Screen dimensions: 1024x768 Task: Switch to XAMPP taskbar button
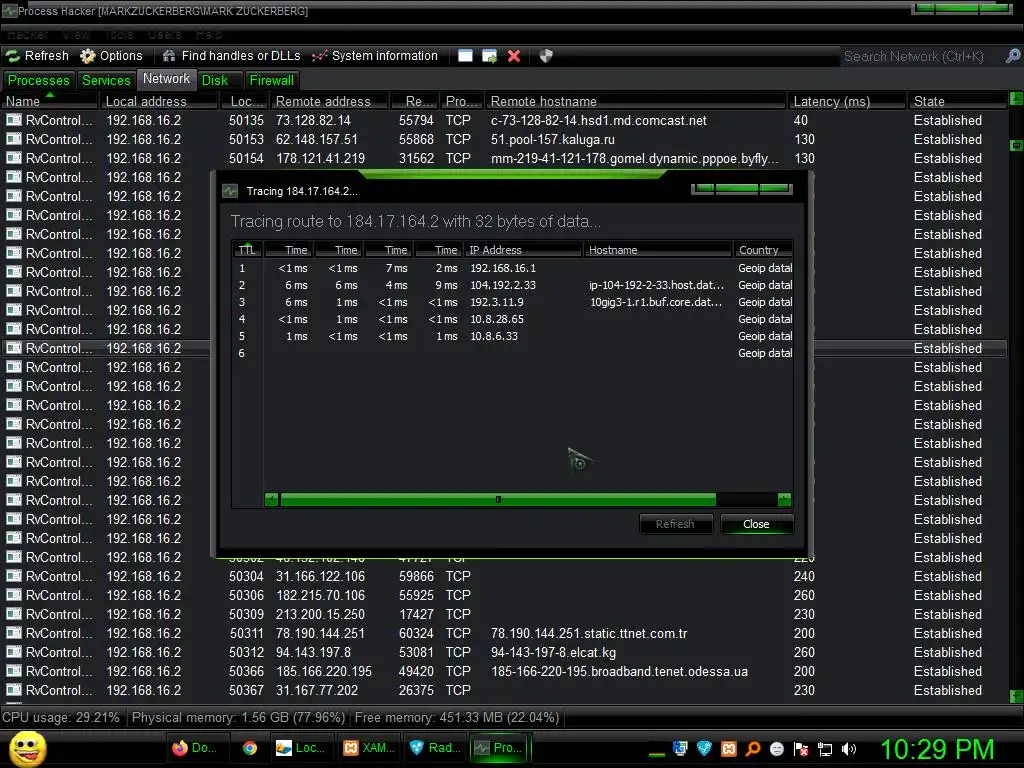(369, 748)
